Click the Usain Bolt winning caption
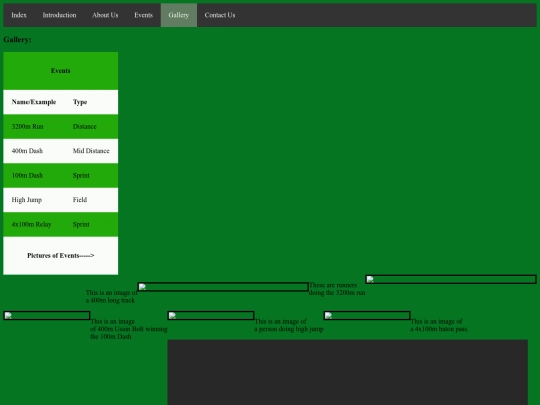Image resolution: width=540 pixels, height=405 pixels. [129, 329]
